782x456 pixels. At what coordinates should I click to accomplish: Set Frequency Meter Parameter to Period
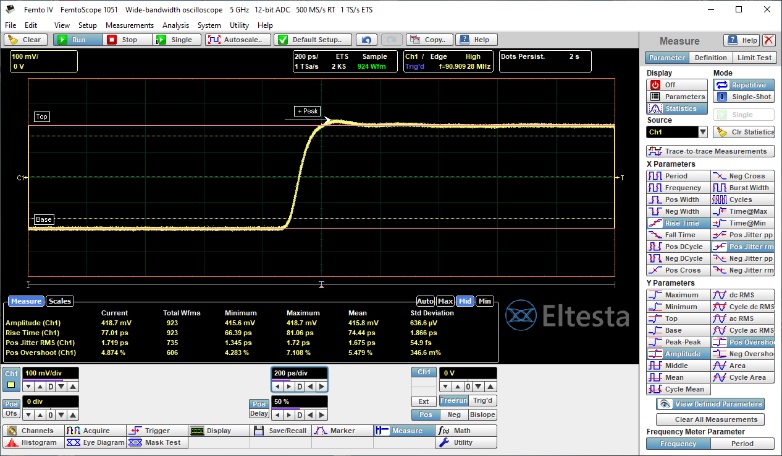pos(742,443)
